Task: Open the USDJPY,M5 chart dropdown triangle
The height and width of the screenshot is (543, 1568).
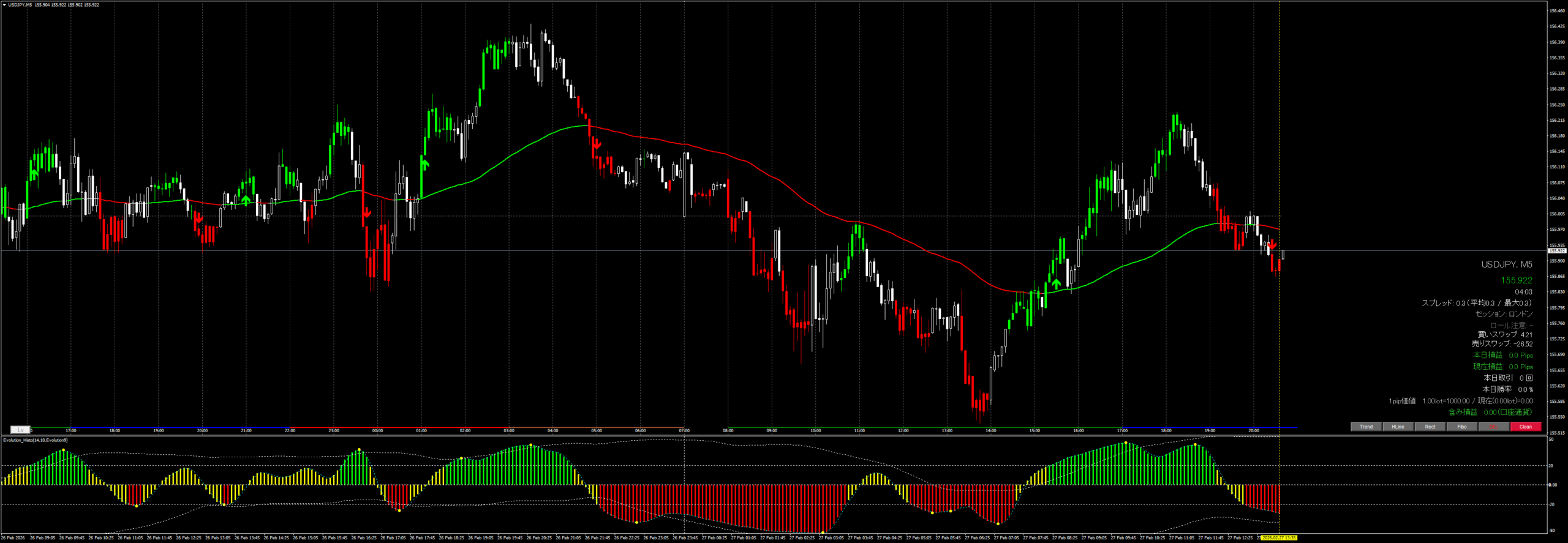Action: (4, 5)
